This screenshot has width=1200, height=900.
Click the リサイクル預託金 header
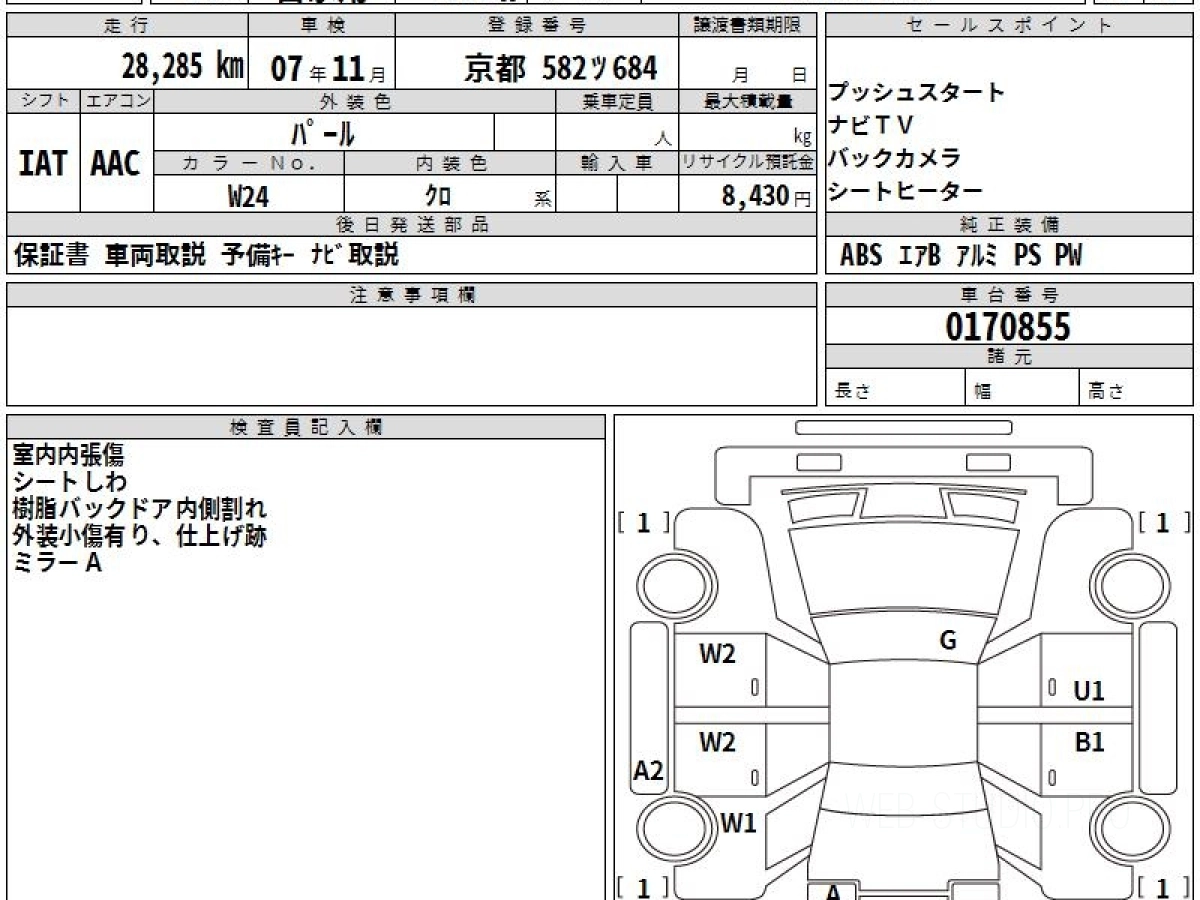coord(748,163)
